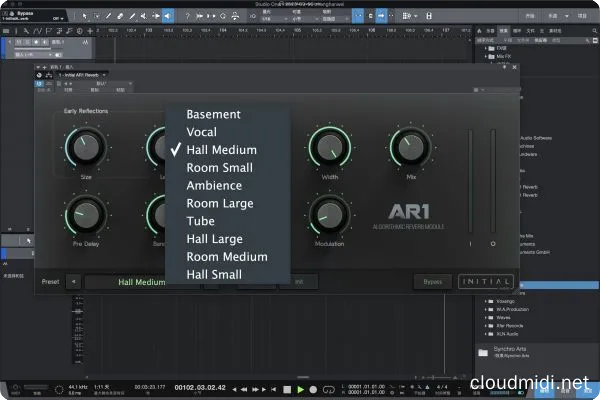This screenshot has width=600, height=400.
Task: Open the Hall Medium preset dropdown field
Action: [x=140, y=282]
